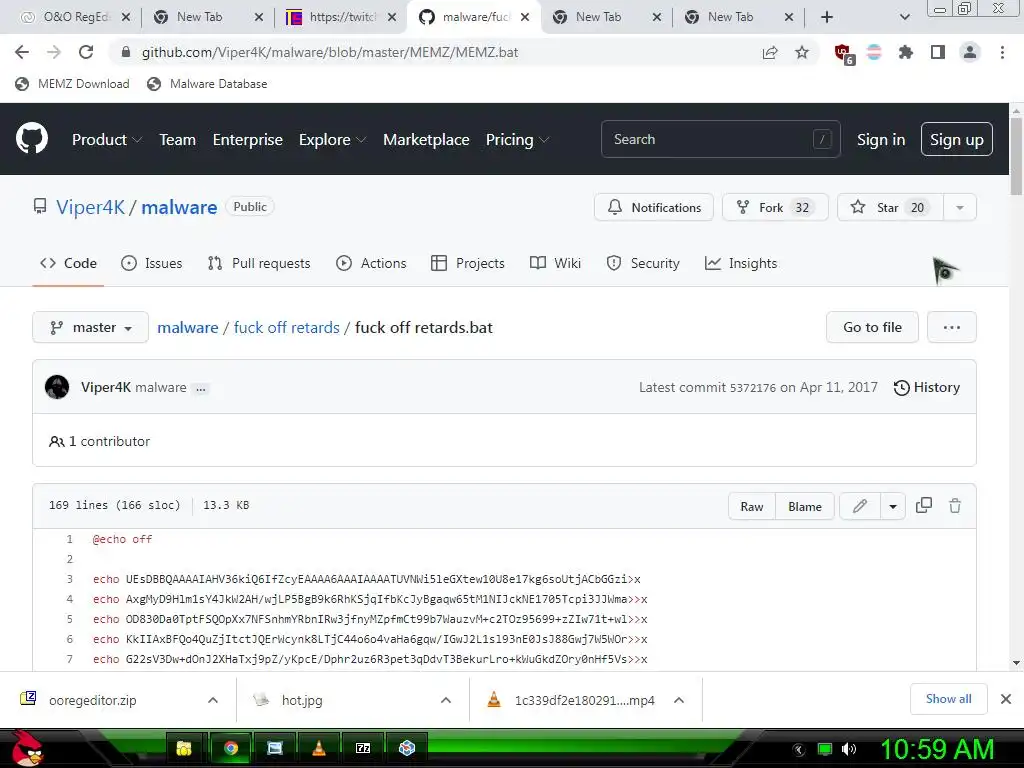The width and height of the screenshot is (1024, 768).
Task: Open more file options ellipsis button
Action: [x=952, y=327]
